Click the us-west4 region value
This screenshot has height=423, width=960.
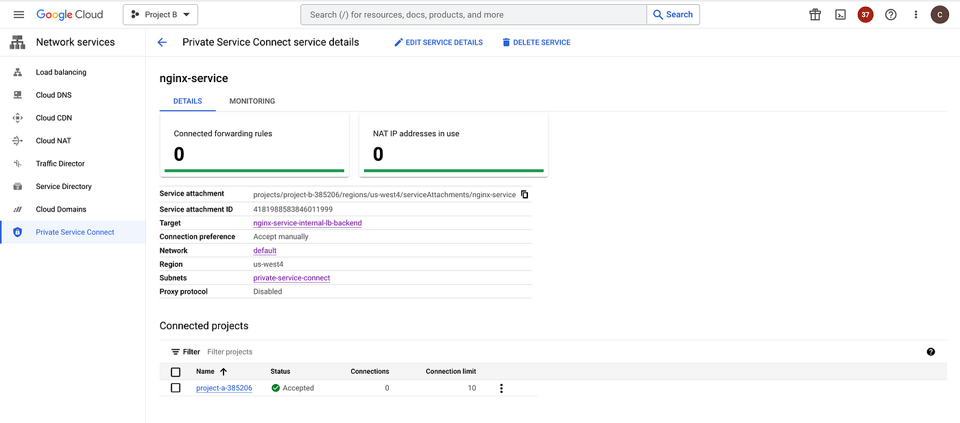[268, 264]
